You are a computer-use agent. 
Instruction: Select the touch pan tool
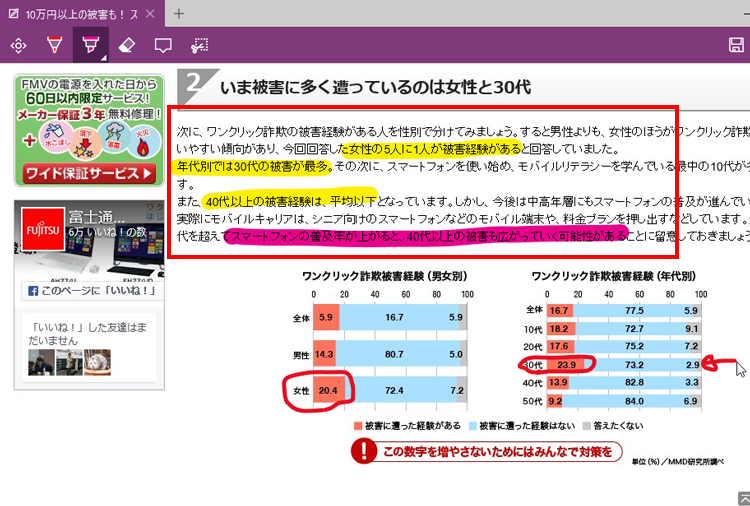tap(18, 45)
